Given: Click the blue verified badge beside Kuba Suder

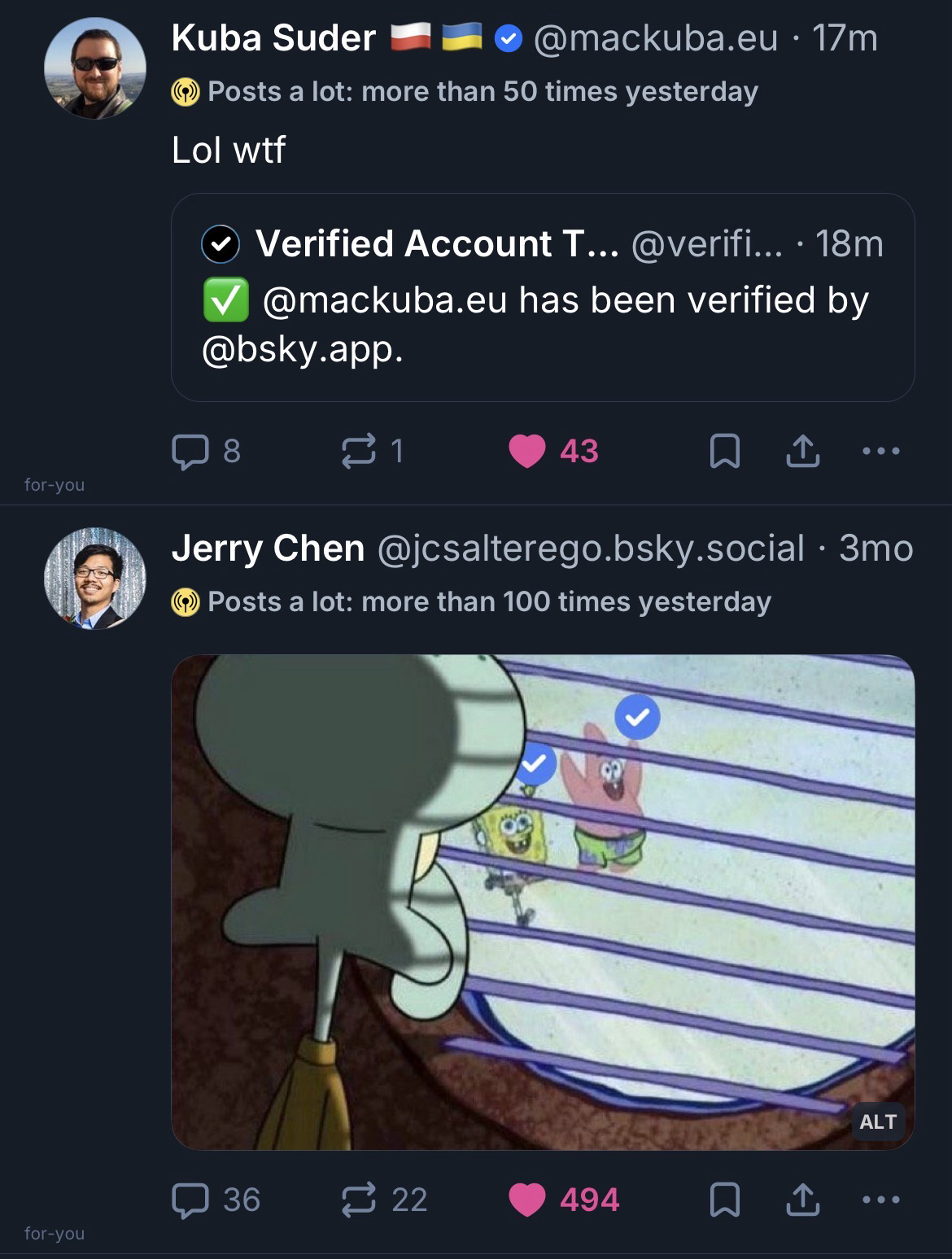Looking at the screenshot, I should coord(509,38).
